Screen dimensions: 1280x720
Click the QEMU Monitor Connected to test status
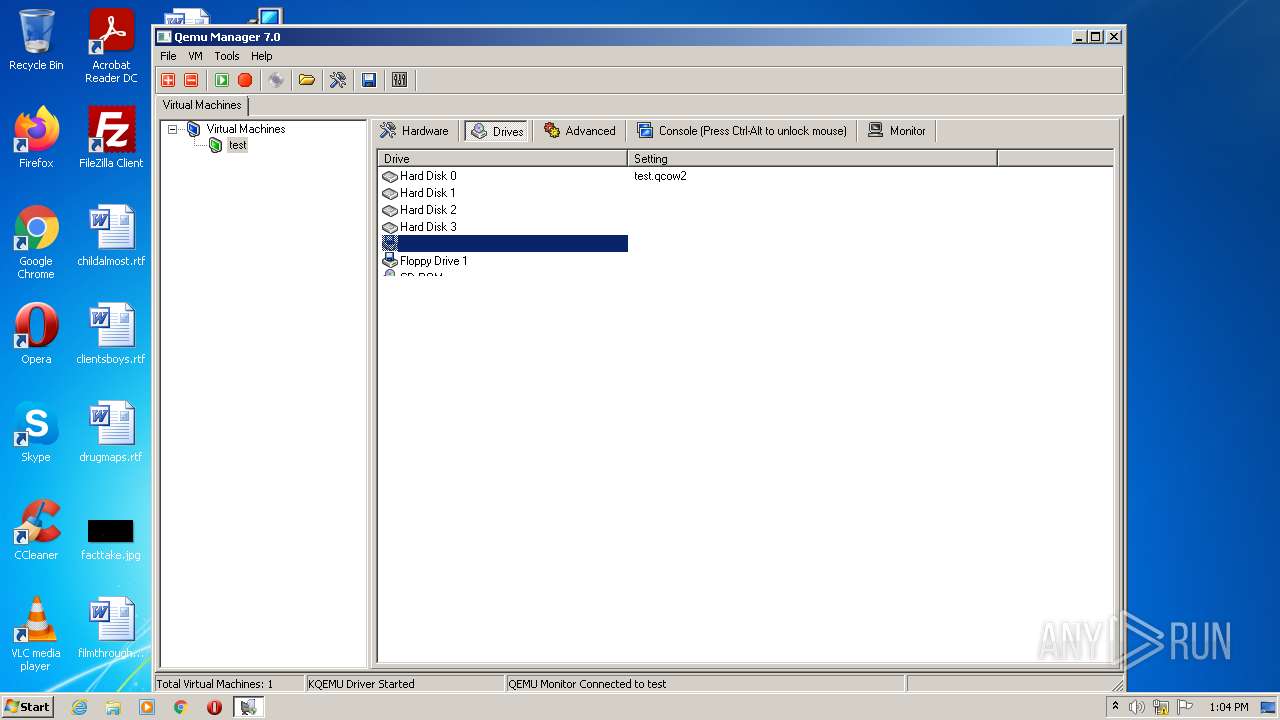point(587,684)
